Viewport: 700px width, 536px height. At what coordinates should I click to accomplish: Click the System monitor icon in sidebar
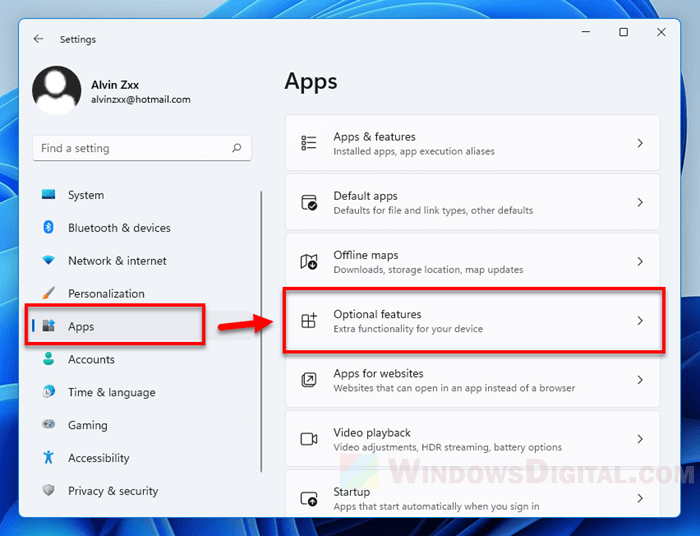(48, 195)
